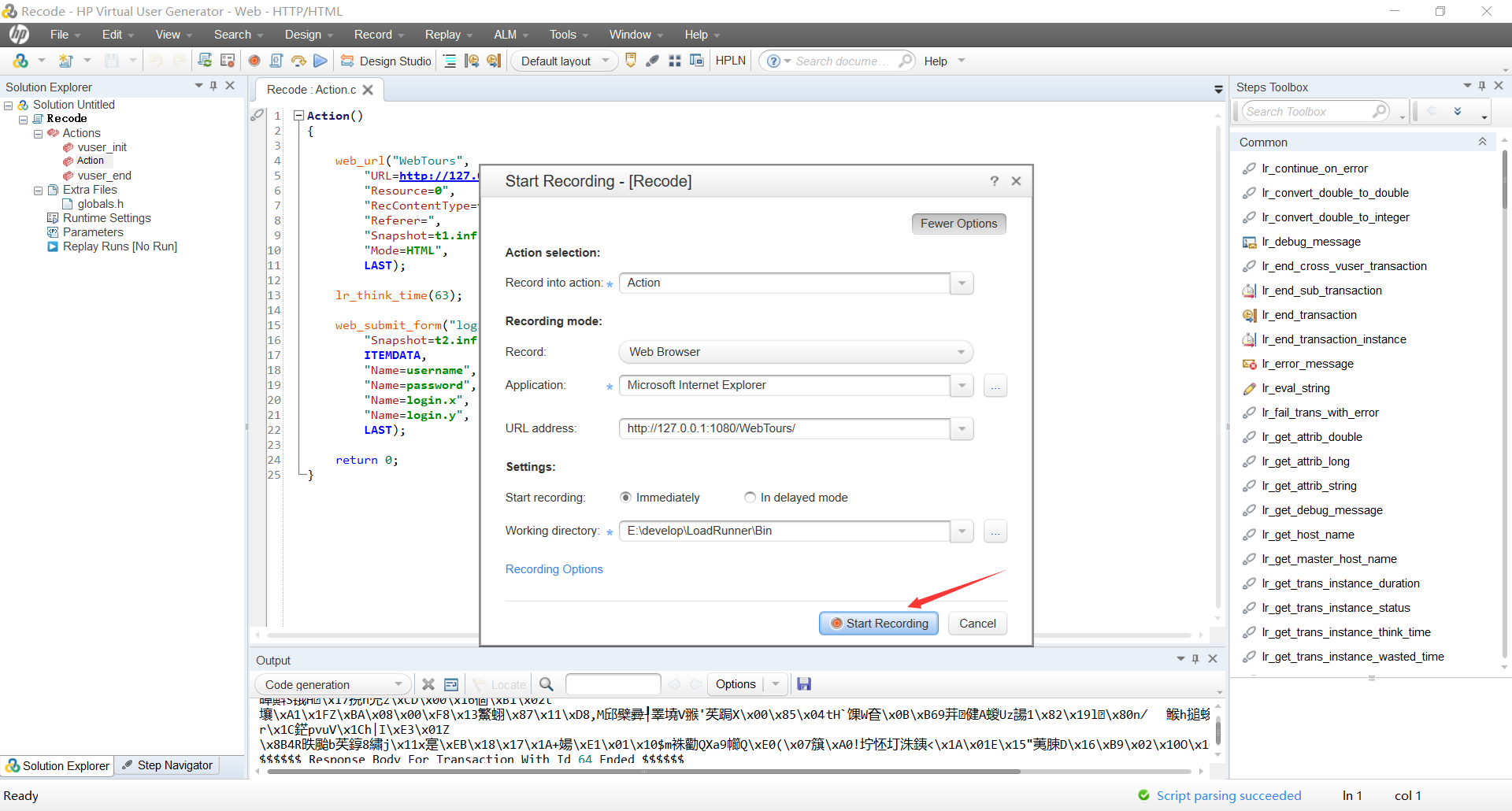Select the lr_debug_message step in toolbox

pyautogui.click(x=1310, y=242)
